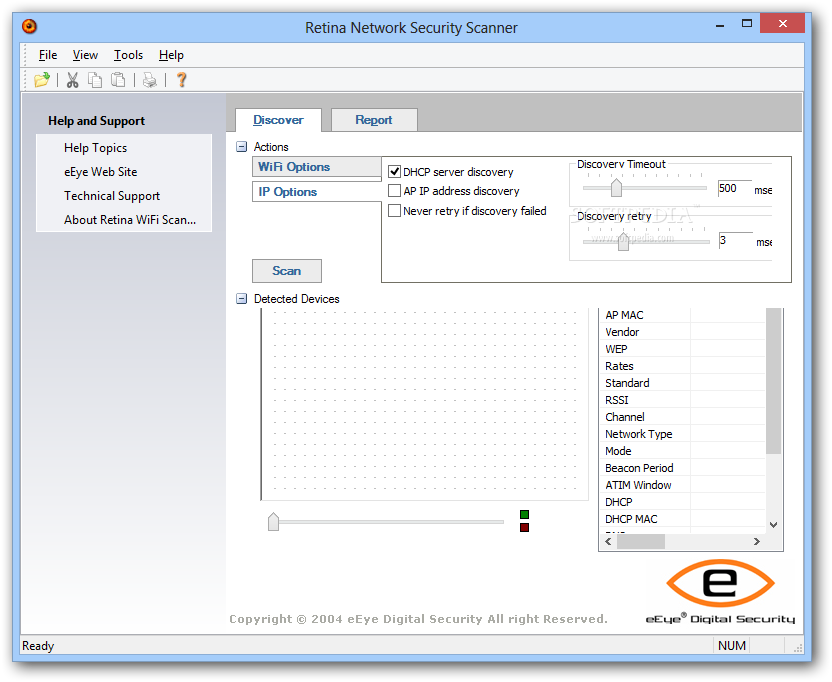Image resolution: width=832 pixels, height=682 pixels.
Task: Open About Retina WiFi Scan link
Action: pos(130,220)
